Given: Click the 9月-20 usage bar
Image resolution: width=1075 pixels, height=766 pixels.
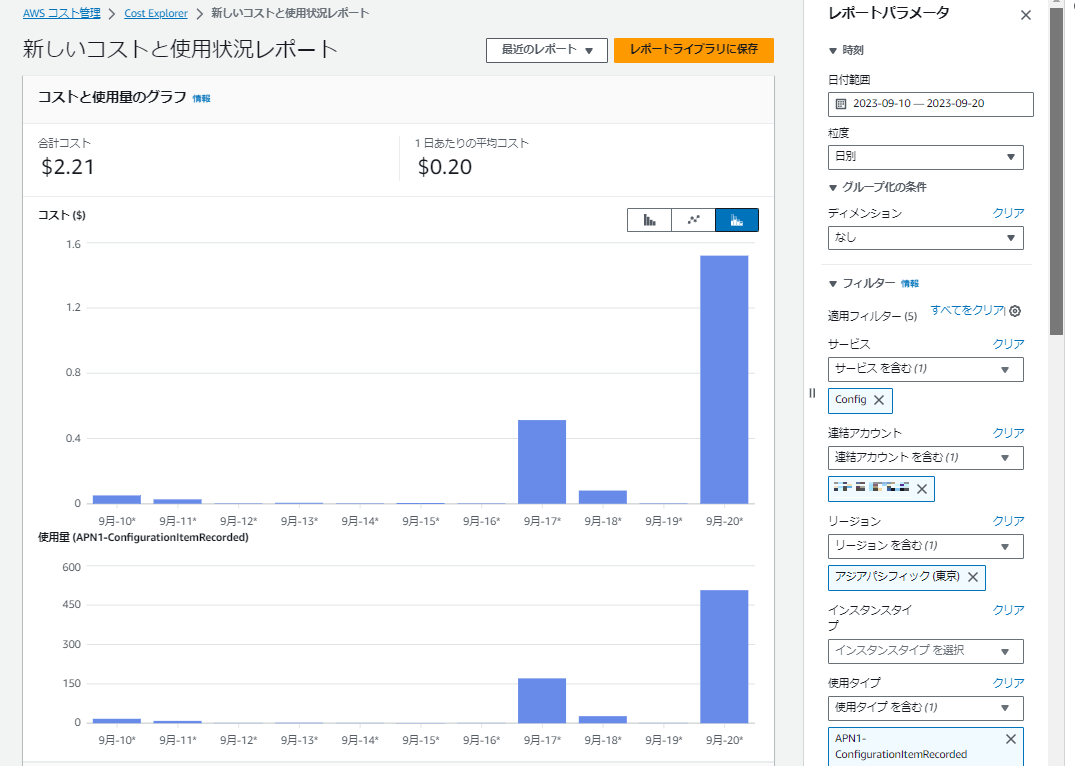Looking at the screenshot, I should click(724, 656).
